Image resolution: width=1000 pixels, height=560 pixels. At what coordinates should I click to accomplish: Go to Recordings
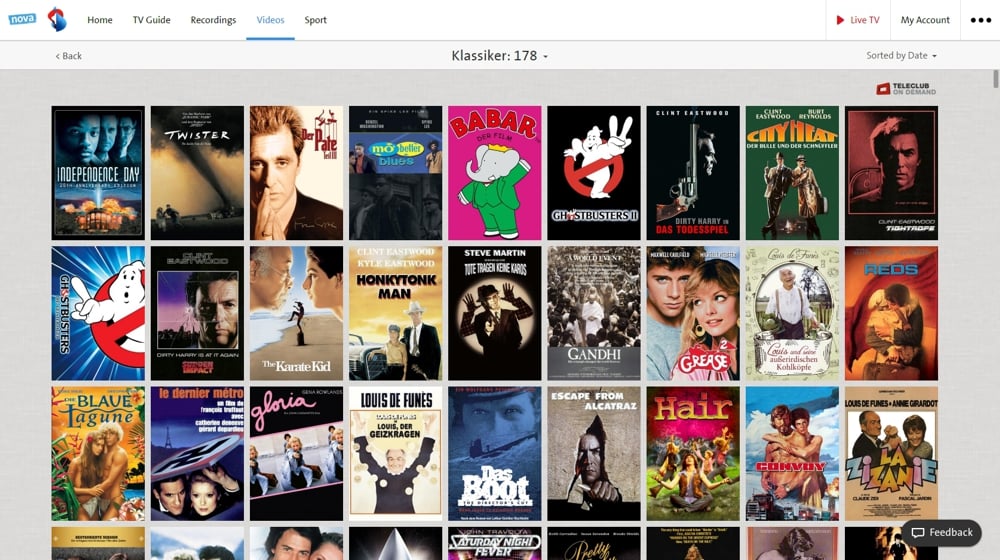[213, 20]
